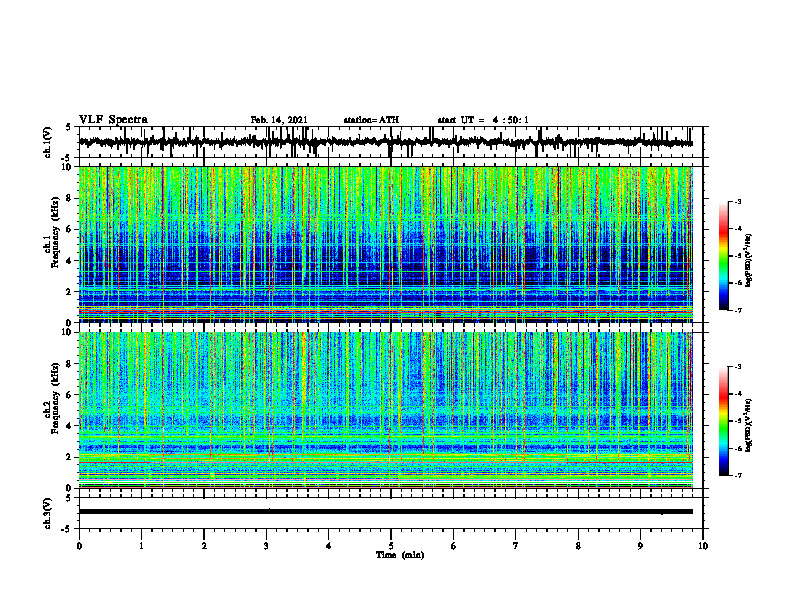
Task: Click the "station=ATH" label
Action: coord(371,120)
